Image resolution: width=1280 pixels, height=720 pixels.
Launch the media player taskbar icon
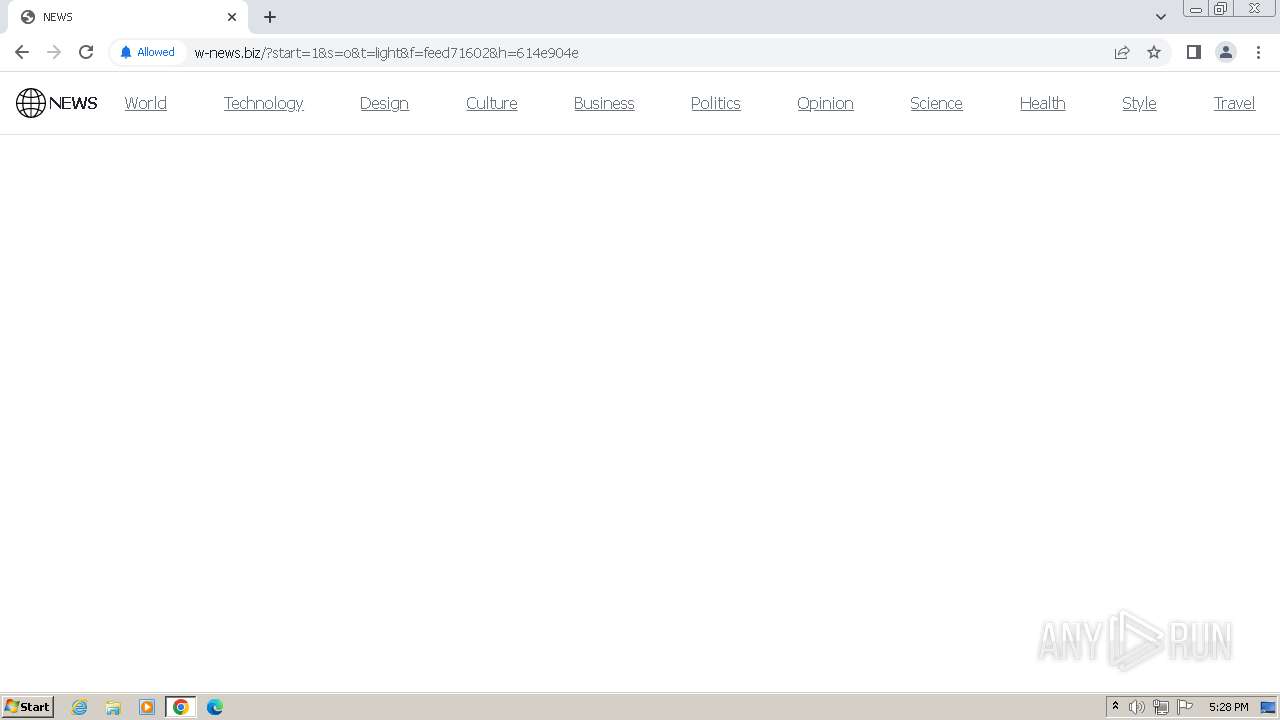[147, 707]
